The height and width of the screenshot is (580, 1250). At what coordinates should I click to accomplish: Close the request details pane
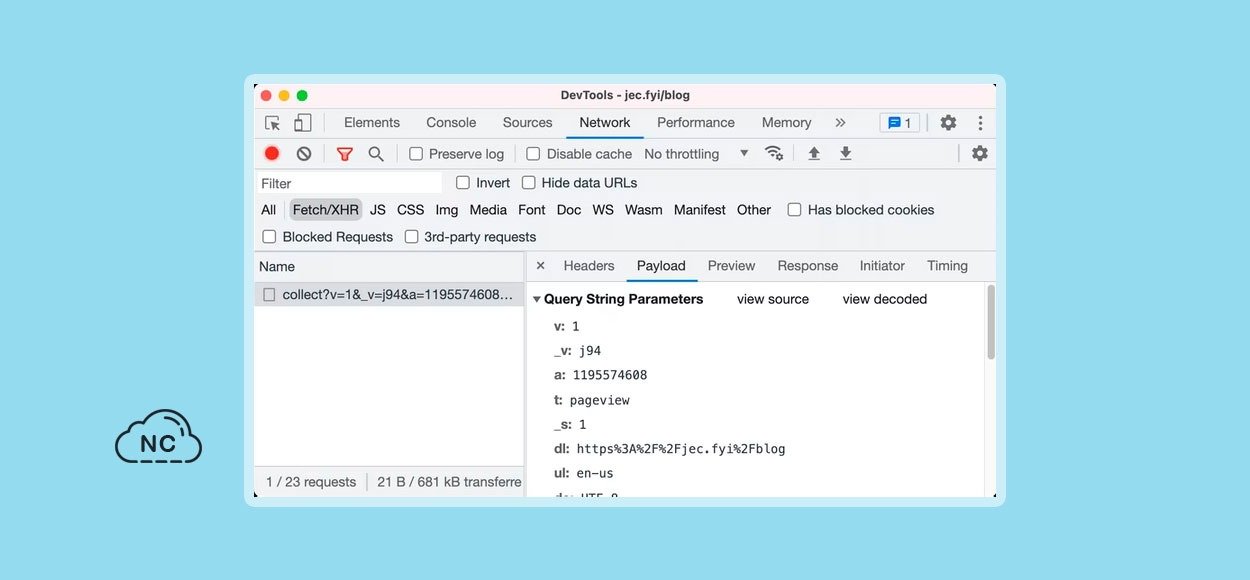540,266
